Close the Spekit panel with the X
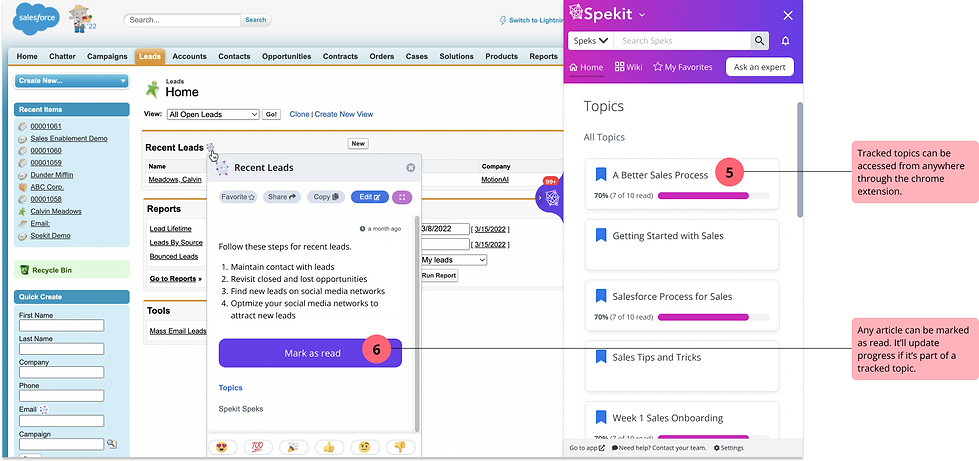 (788, 15)
